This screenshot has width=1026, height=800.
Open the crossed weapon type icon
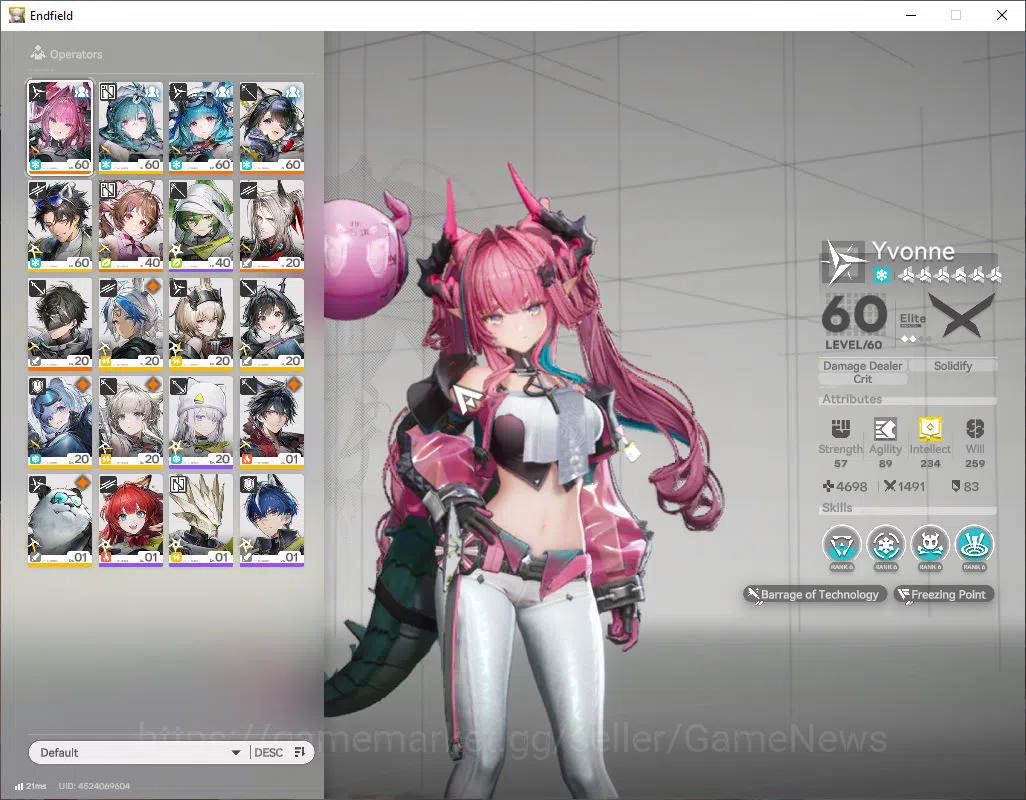962,316
